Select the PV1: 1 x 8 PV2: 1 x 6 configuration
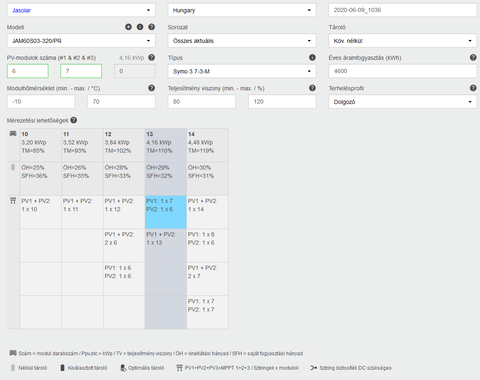This screenshot has height=380, width=480. click(x=207, y=245)
